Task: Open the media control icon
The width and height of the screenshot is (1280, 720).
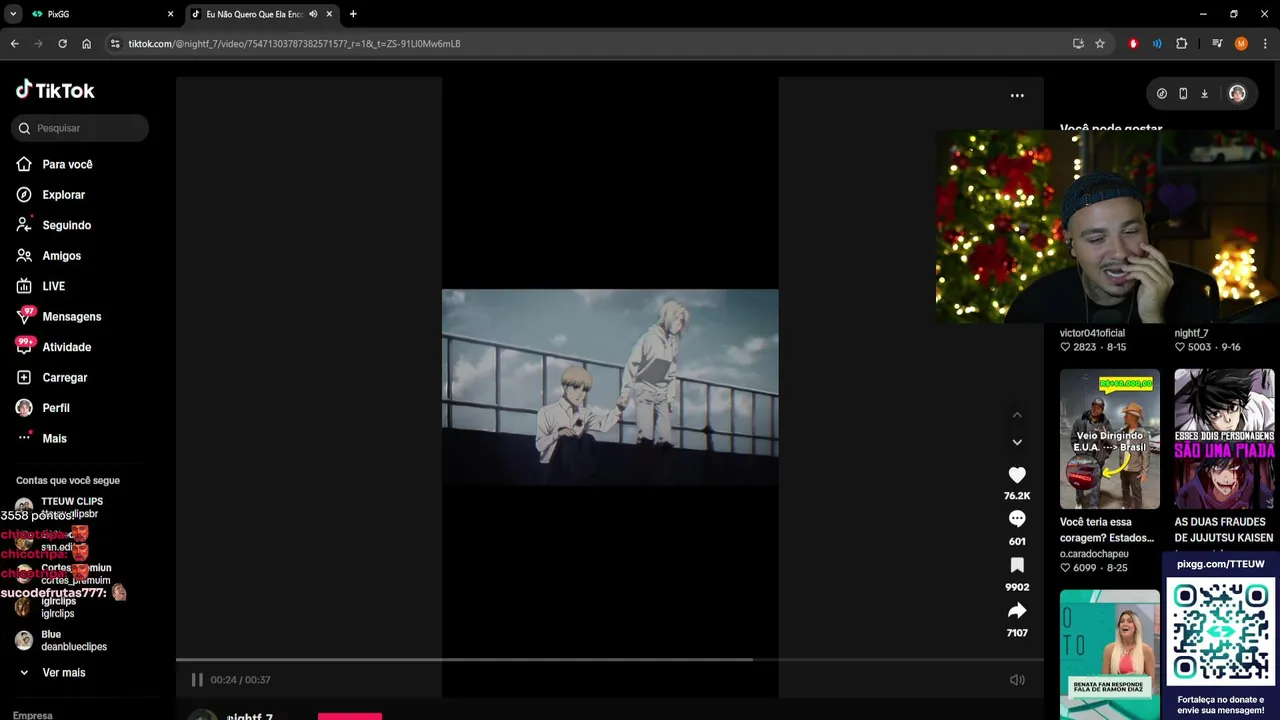Action: pyautogui.click(x=1217, y=44)
